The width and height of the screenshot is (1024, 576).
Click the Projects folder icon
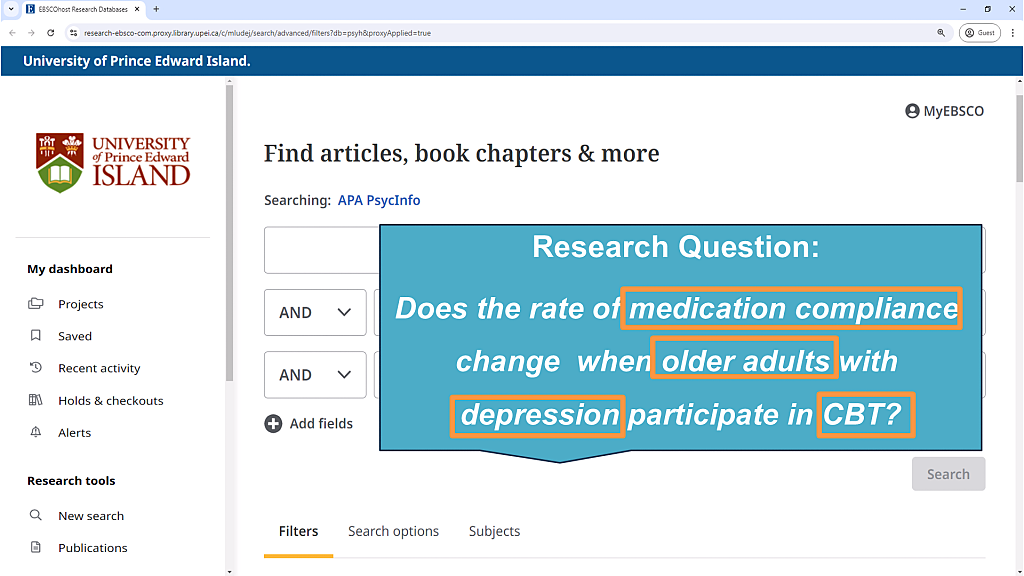tap(36, 304)
